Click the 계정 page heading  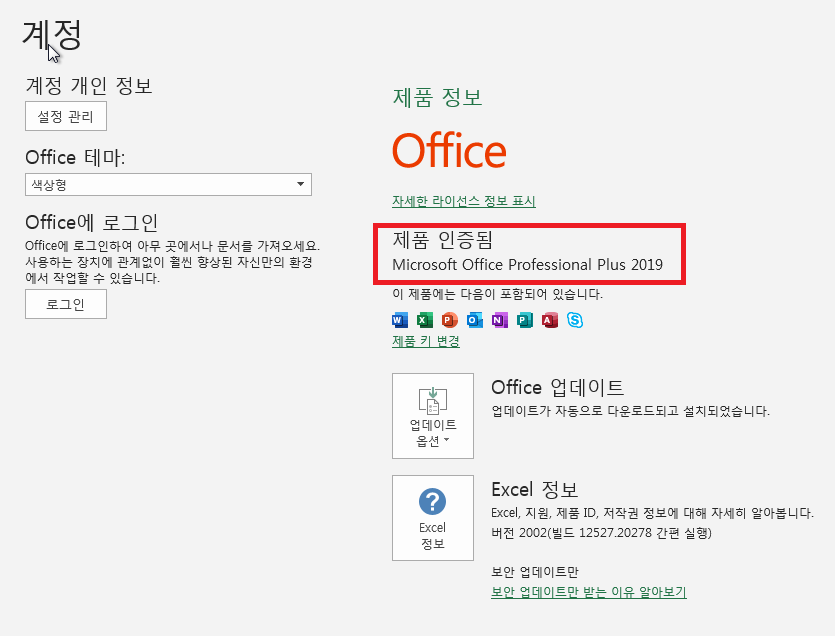(x=52, y=33)
